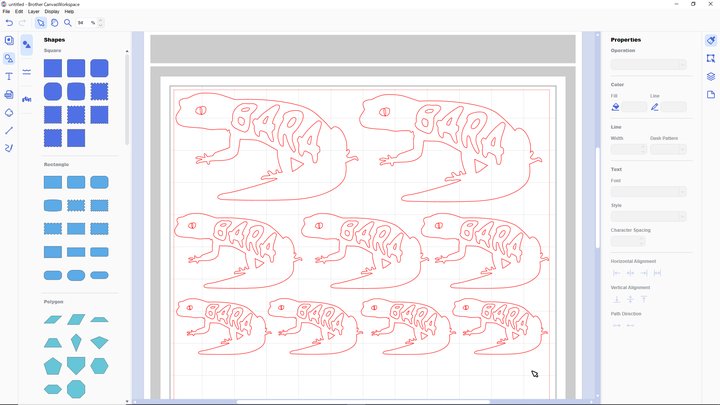Pick the kite-shaped polygon thumbnail

pyautogui.click(x=76, y=343)
